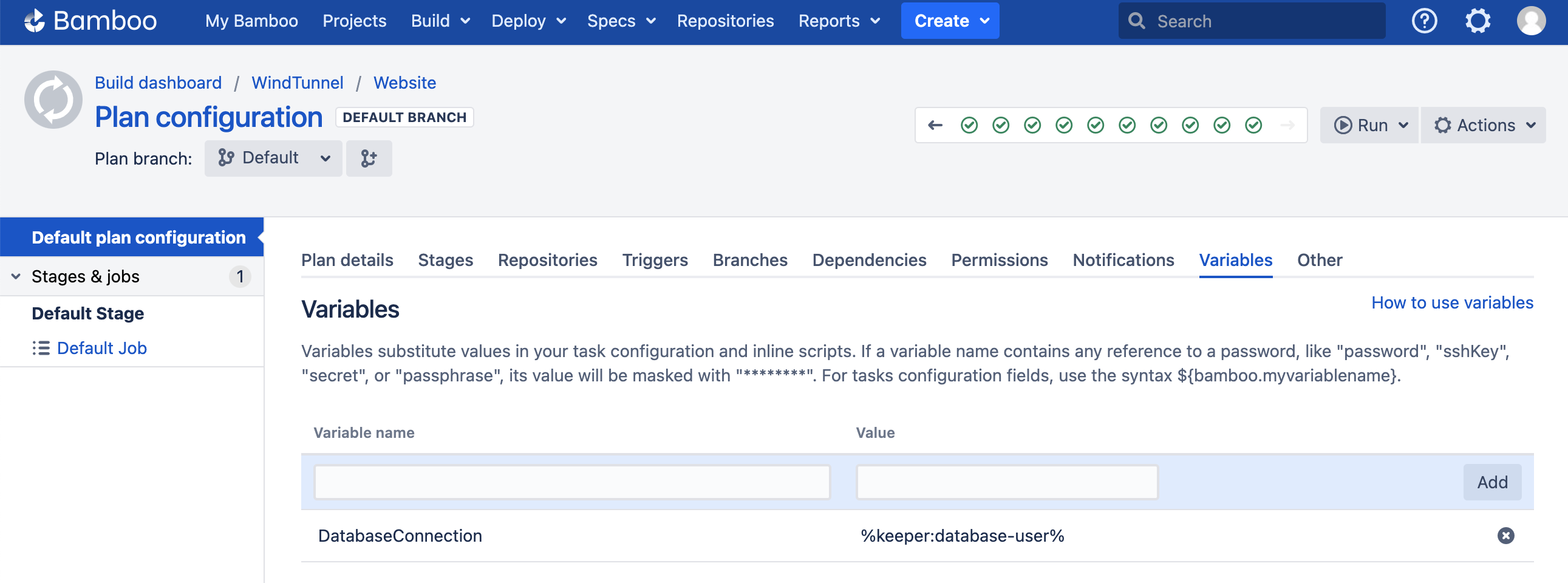Switch to the Triggers tab
Screen dimensions: 1568x583
tap(655, 261)
